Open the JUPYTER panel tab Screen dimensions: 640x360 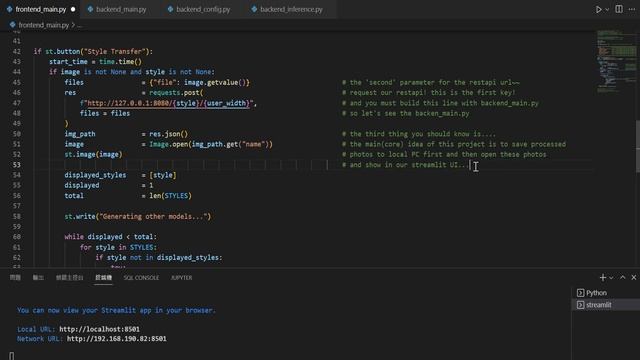pyautogui.click(x=181, y=278)
